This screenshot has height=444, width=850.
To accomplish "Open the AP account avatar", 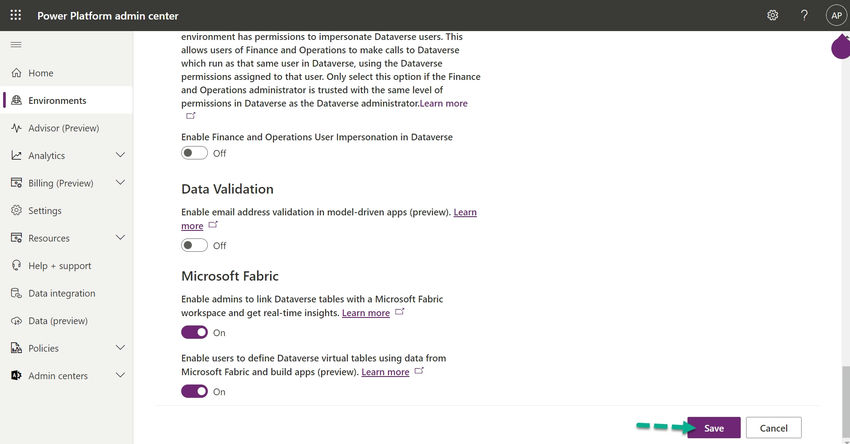I will point(836,15).
